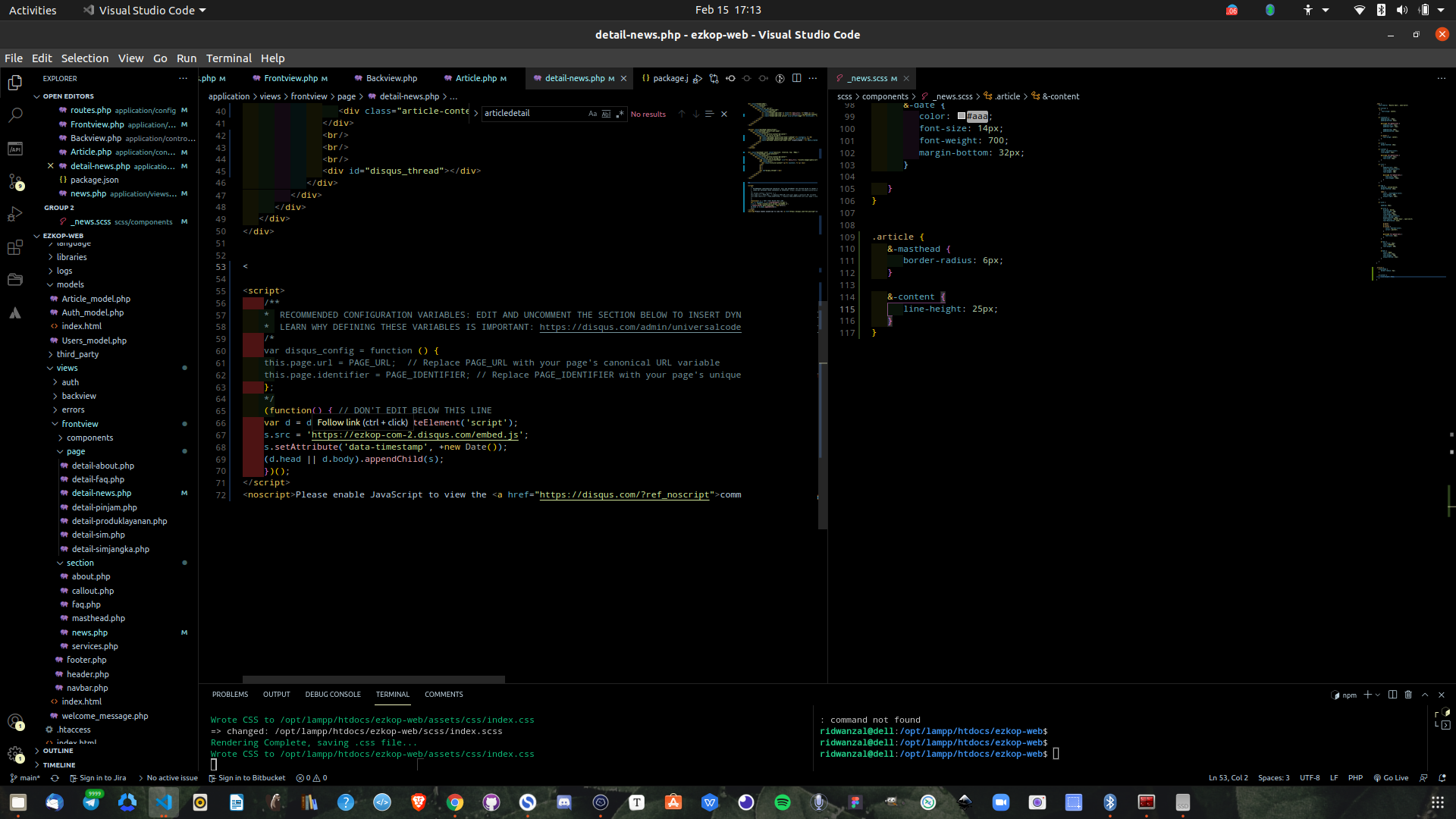Collapse the frontview folder

80,424
